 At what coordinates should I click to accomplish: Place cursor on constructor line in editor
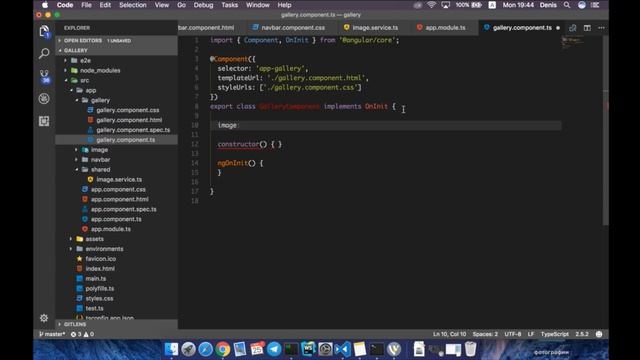[249, 144]
